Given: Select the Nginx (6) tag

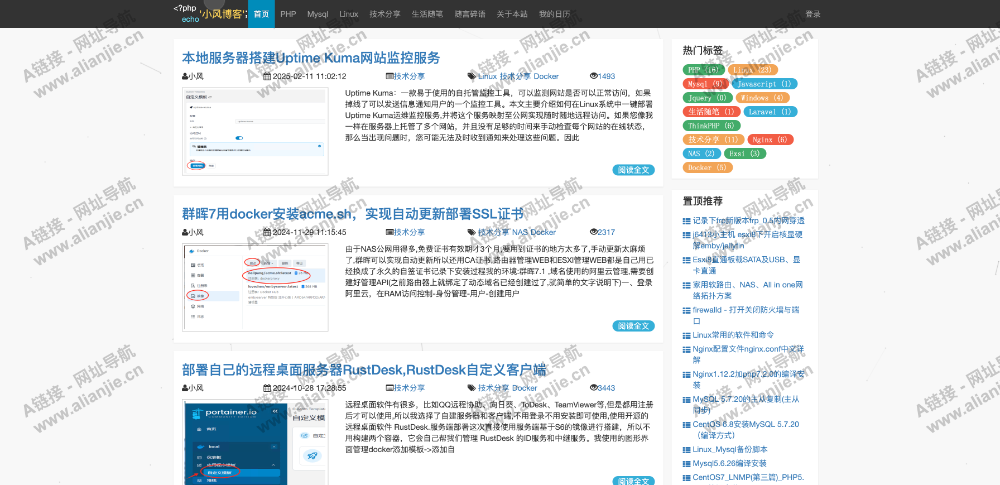Looking at the screenshot, I should point(770,140).
